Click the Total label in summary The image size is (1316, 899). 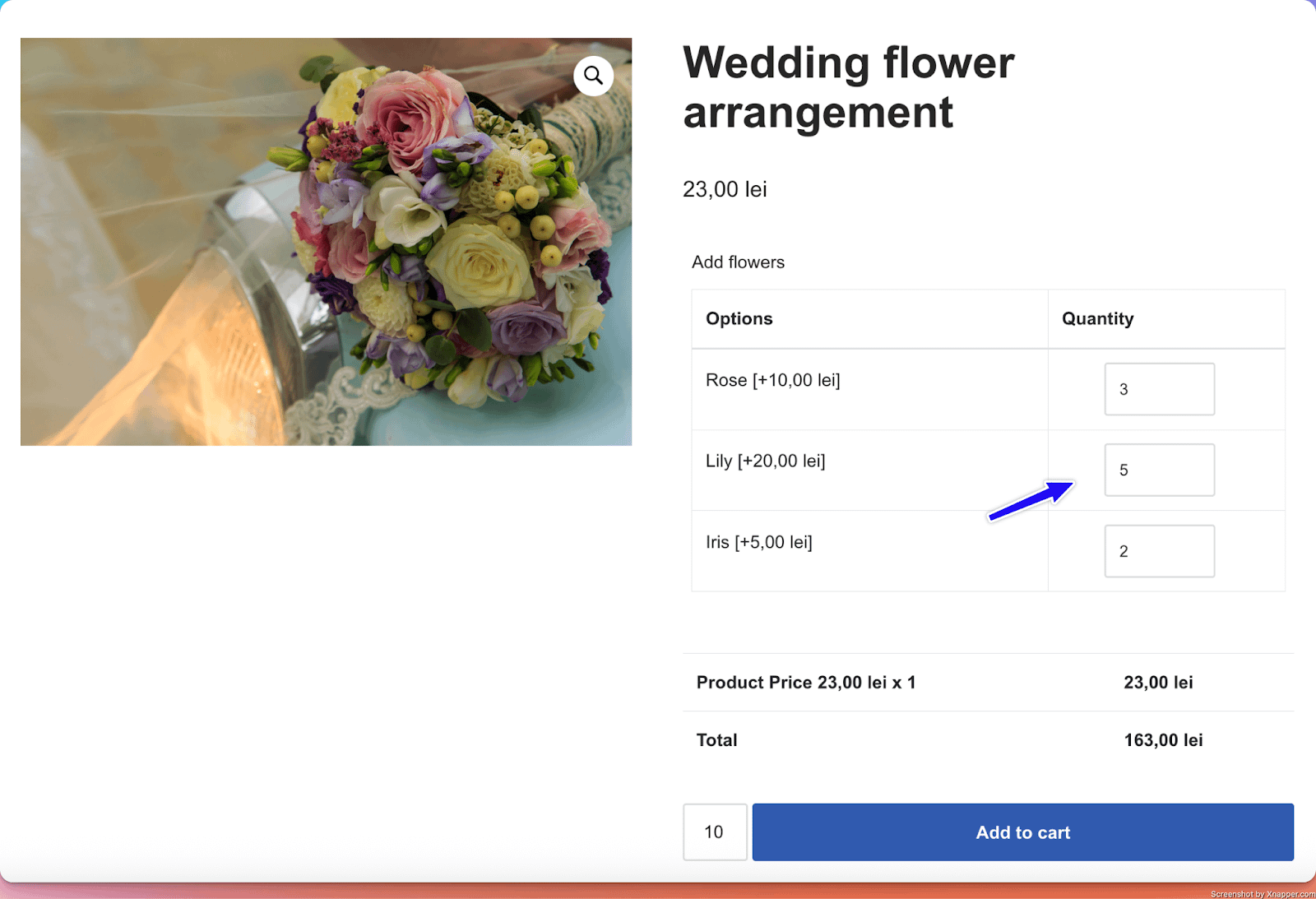click(x=716, y=740)
